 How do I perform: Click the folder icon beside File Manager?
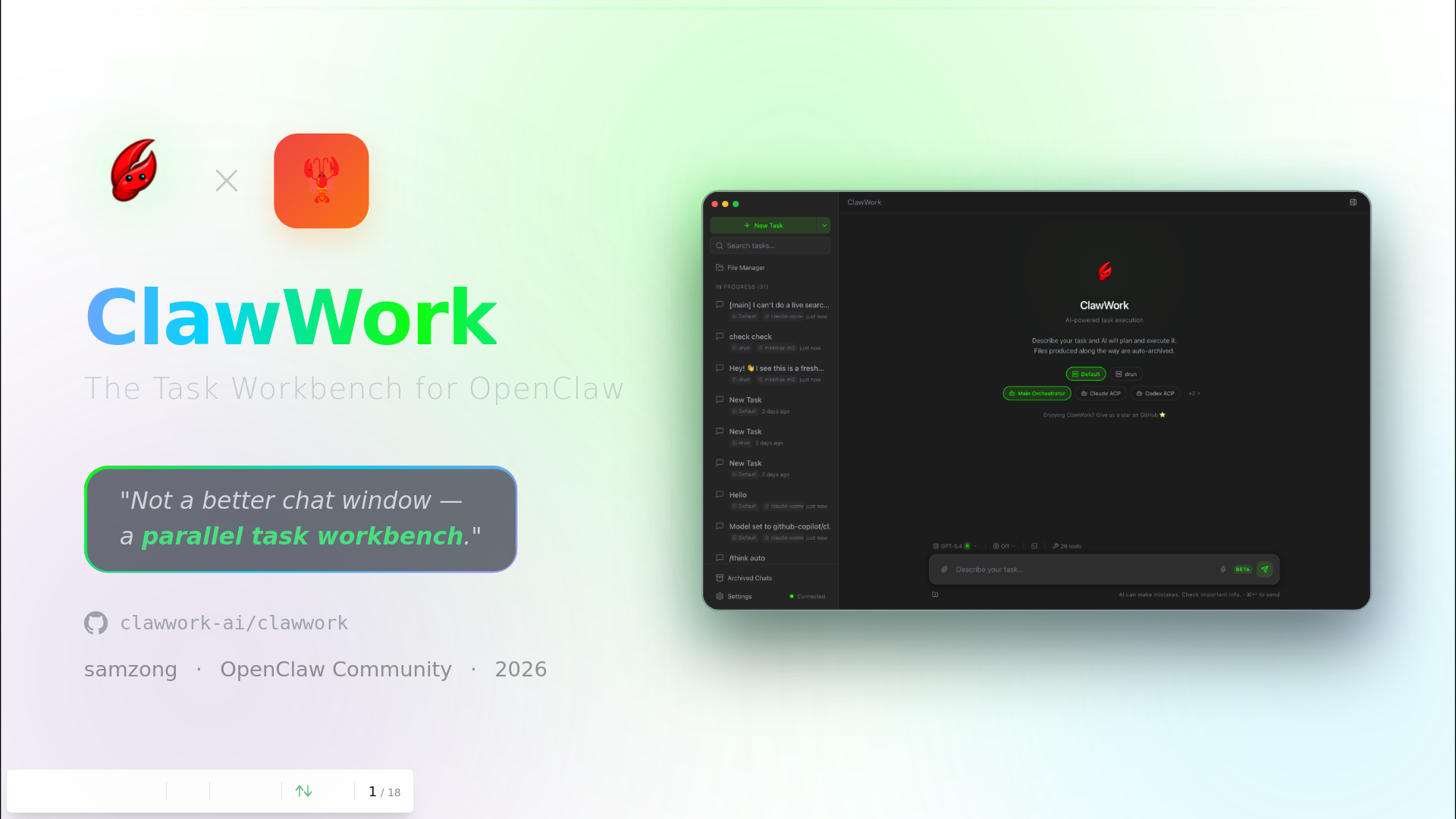pos(720,268)
